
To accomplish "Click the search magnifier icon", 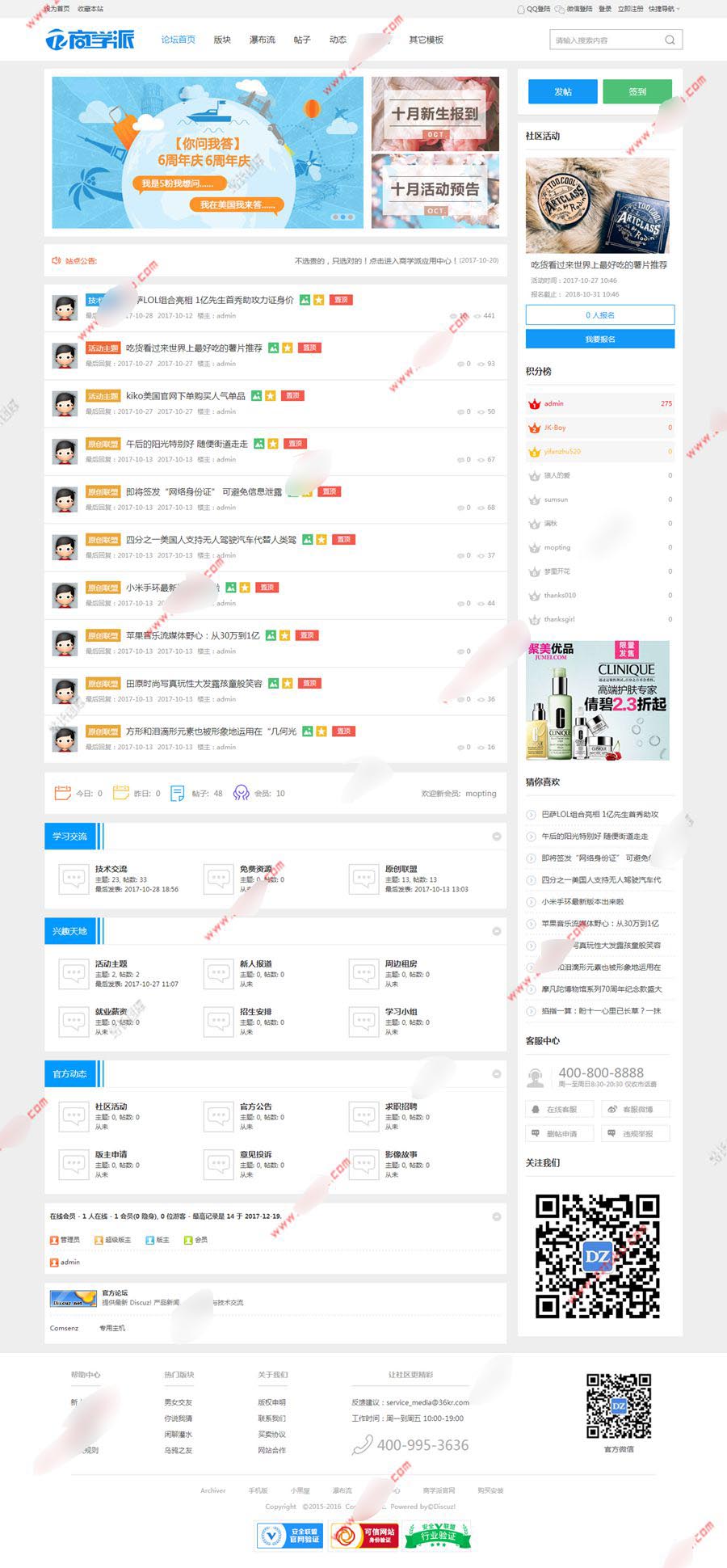I will pos(670,40).
